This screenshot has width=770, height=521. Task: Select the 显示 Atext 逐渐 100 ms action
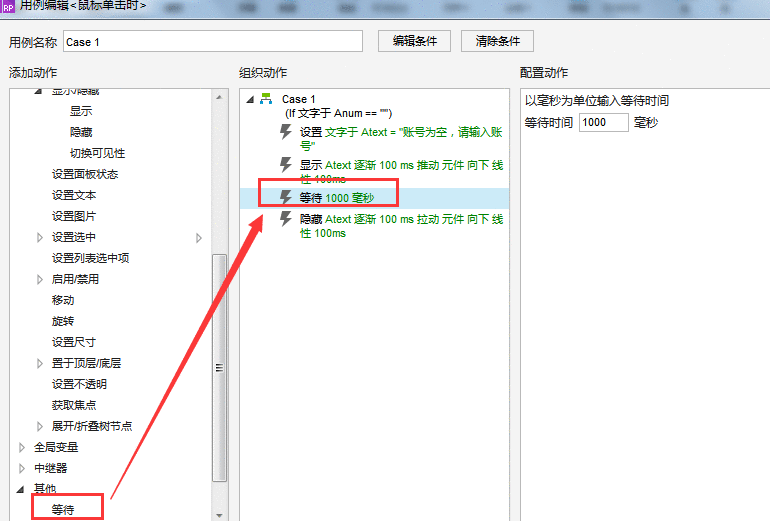pyautogui.click(x=401, y=171)
